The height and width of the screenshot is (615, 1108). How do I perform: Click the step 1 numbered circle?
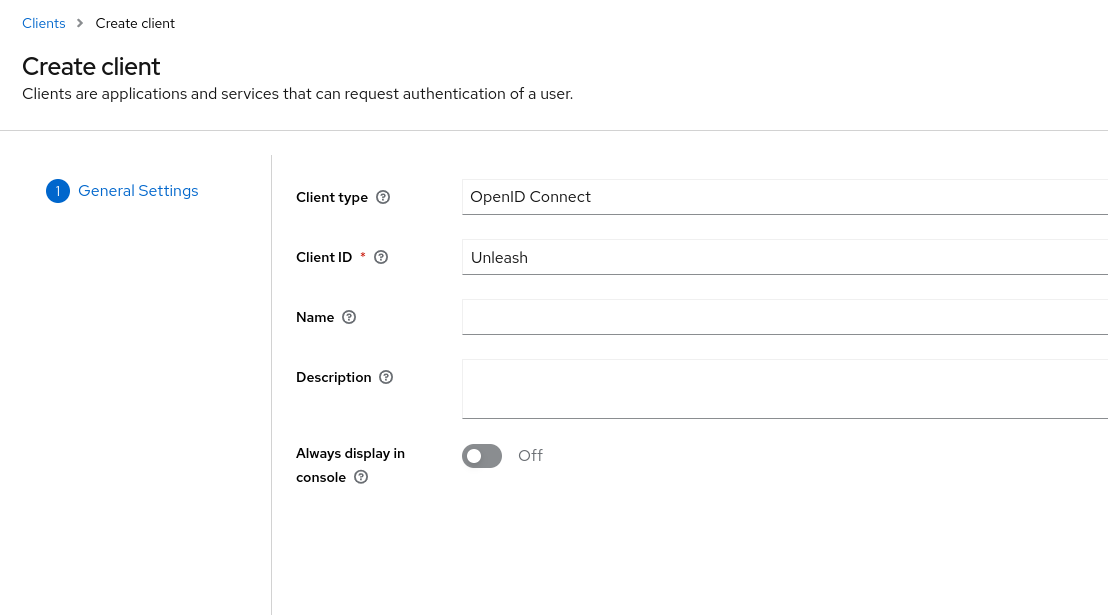57,190
